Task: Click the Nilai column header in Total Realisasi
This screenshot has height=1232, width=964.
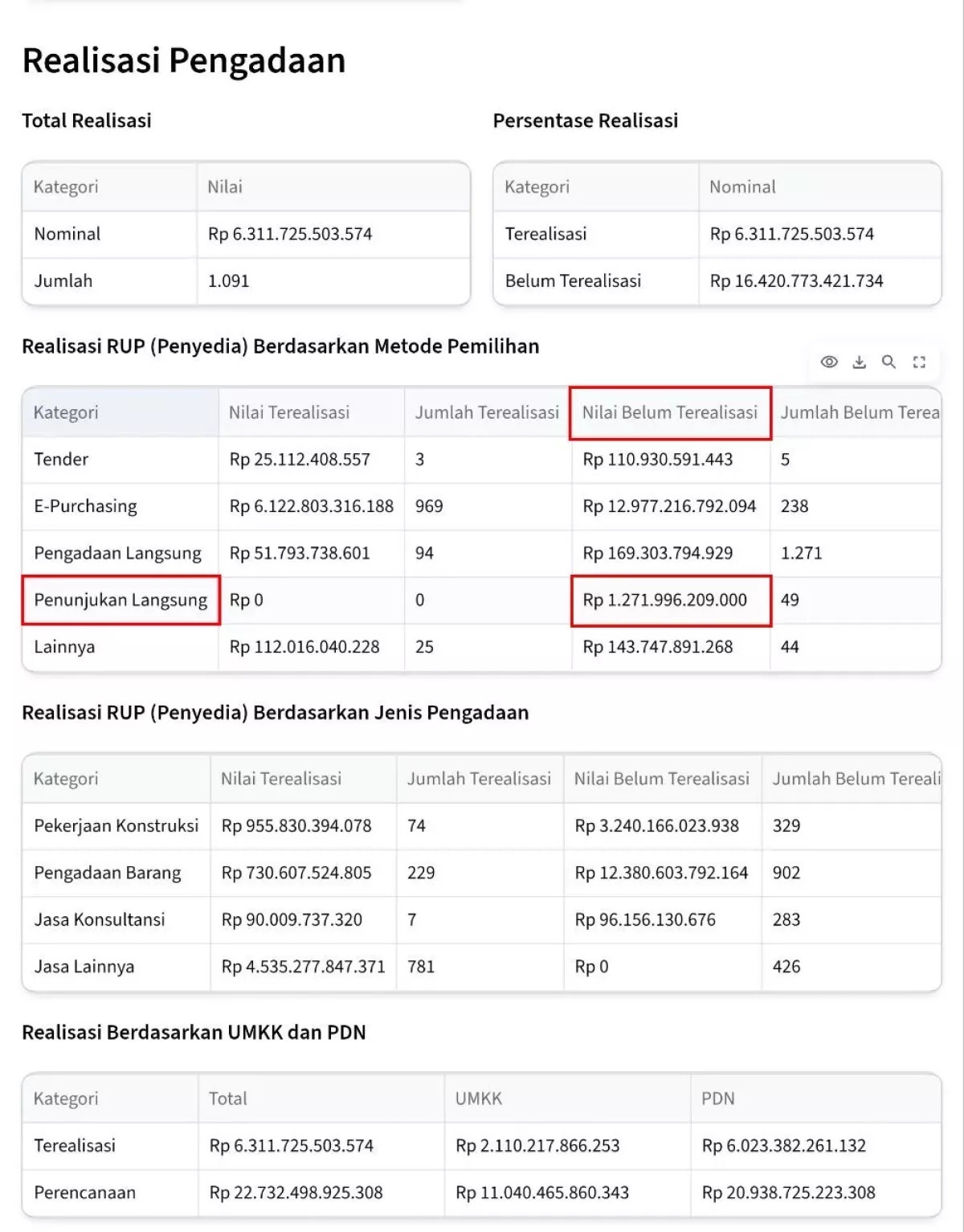Action: coord(333,186)
